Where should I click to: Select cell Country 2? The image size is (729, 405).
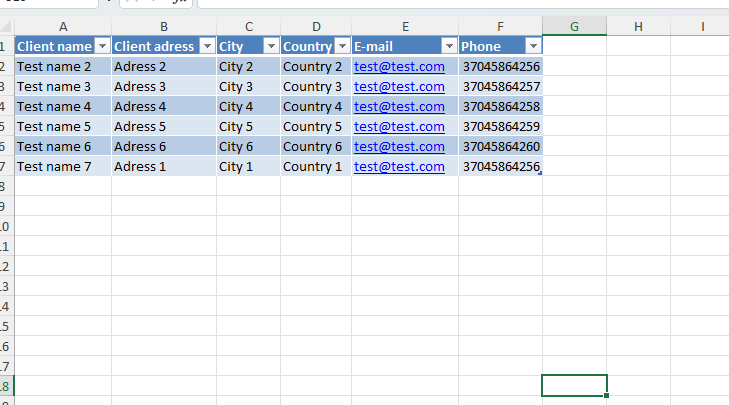click(x=316, y=66)
